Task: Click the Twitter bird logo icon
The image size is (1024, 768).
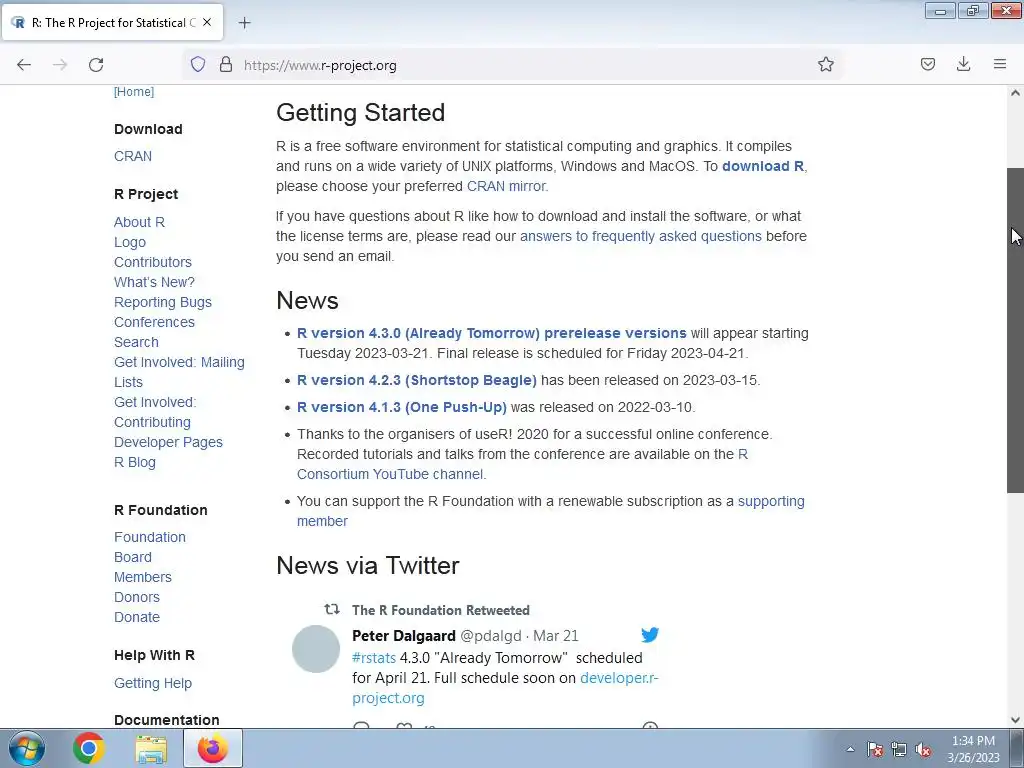Action: click(x=650, y=635)
